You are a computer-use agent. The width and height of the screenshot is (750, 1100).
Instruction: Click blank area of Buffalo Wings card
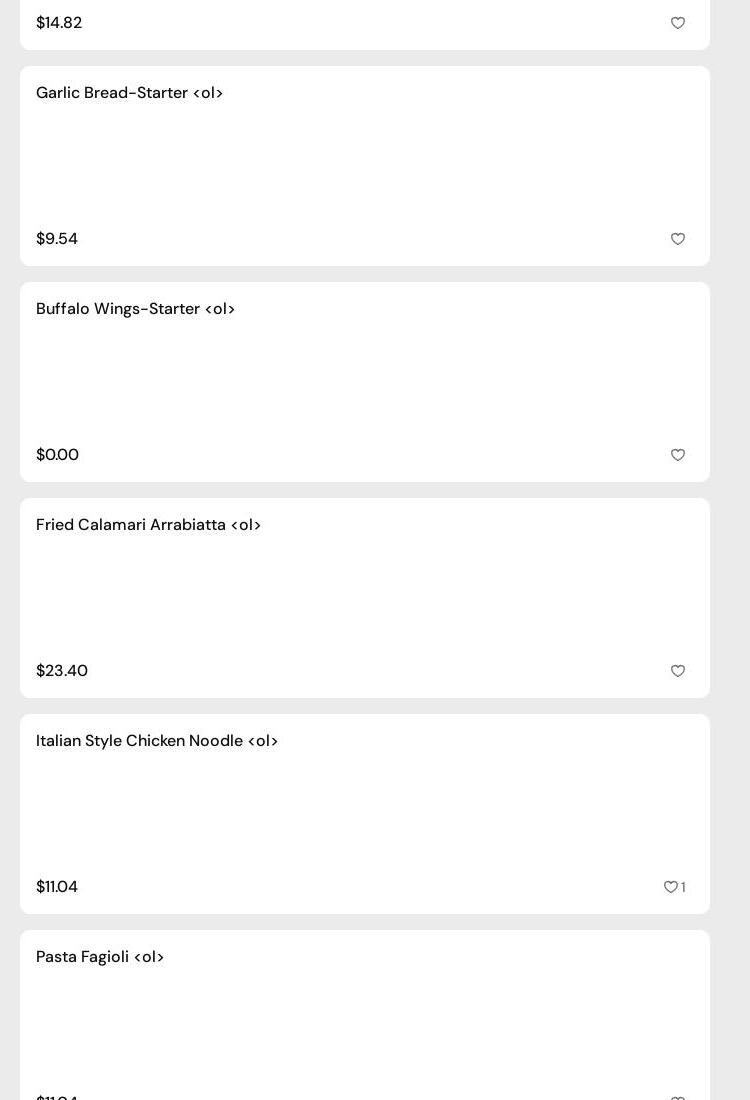365,382
